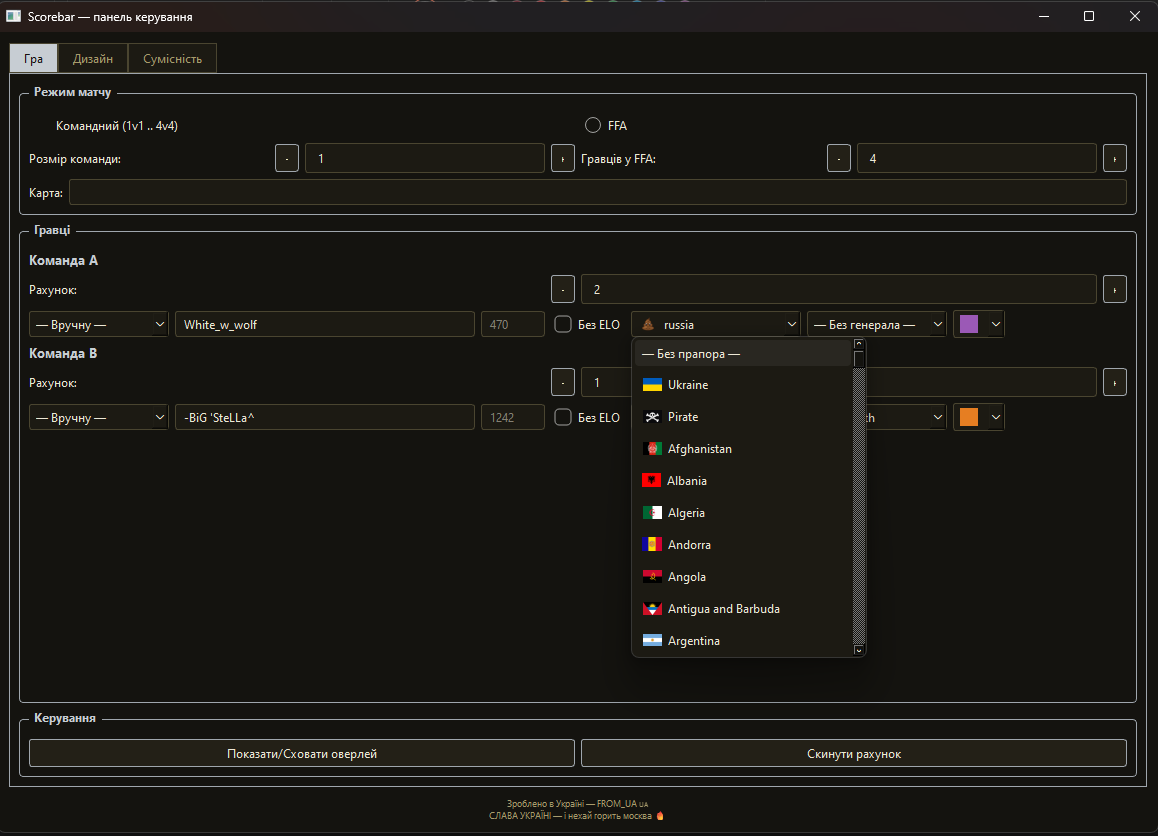Open the purple color swatch for Команда A

click(x=979, y=324)
